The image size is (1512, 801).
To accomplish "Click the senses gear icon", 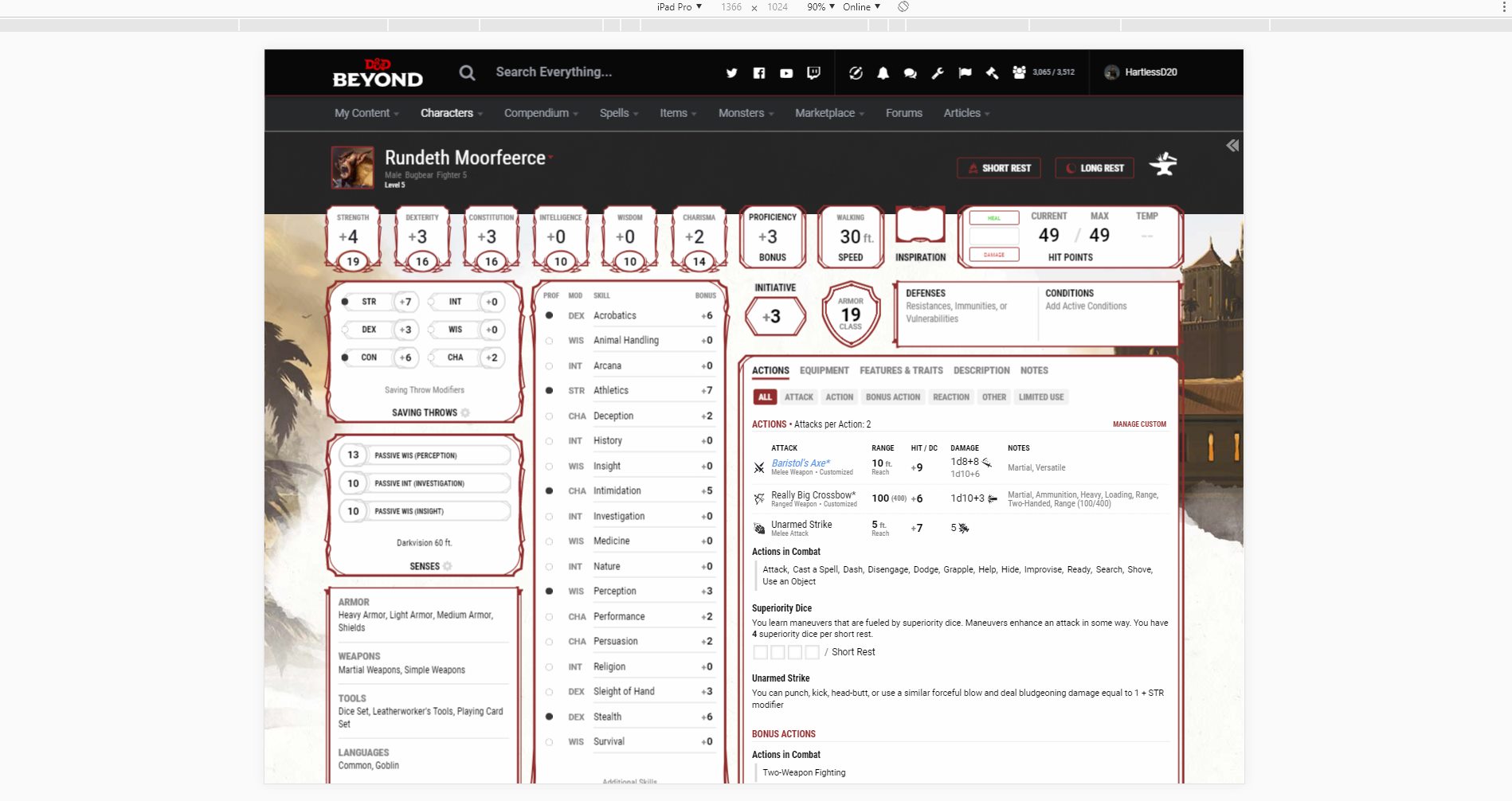I will pyautogui.click(x=447, y=566).
